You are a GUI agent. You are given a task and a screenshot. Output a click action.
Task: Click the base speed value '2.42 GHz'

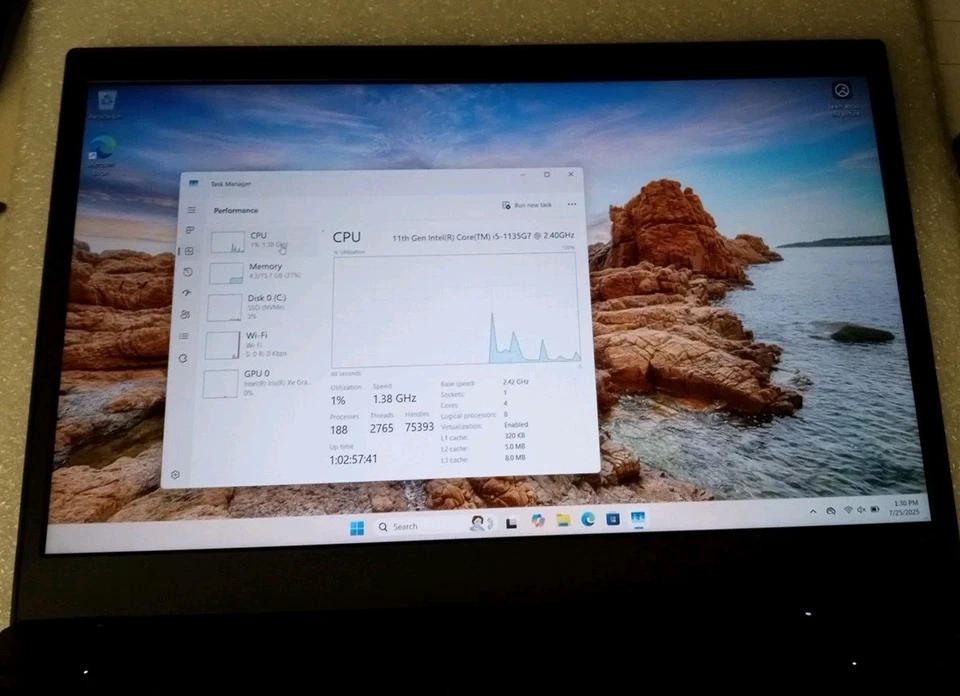(x=516, y=381)
